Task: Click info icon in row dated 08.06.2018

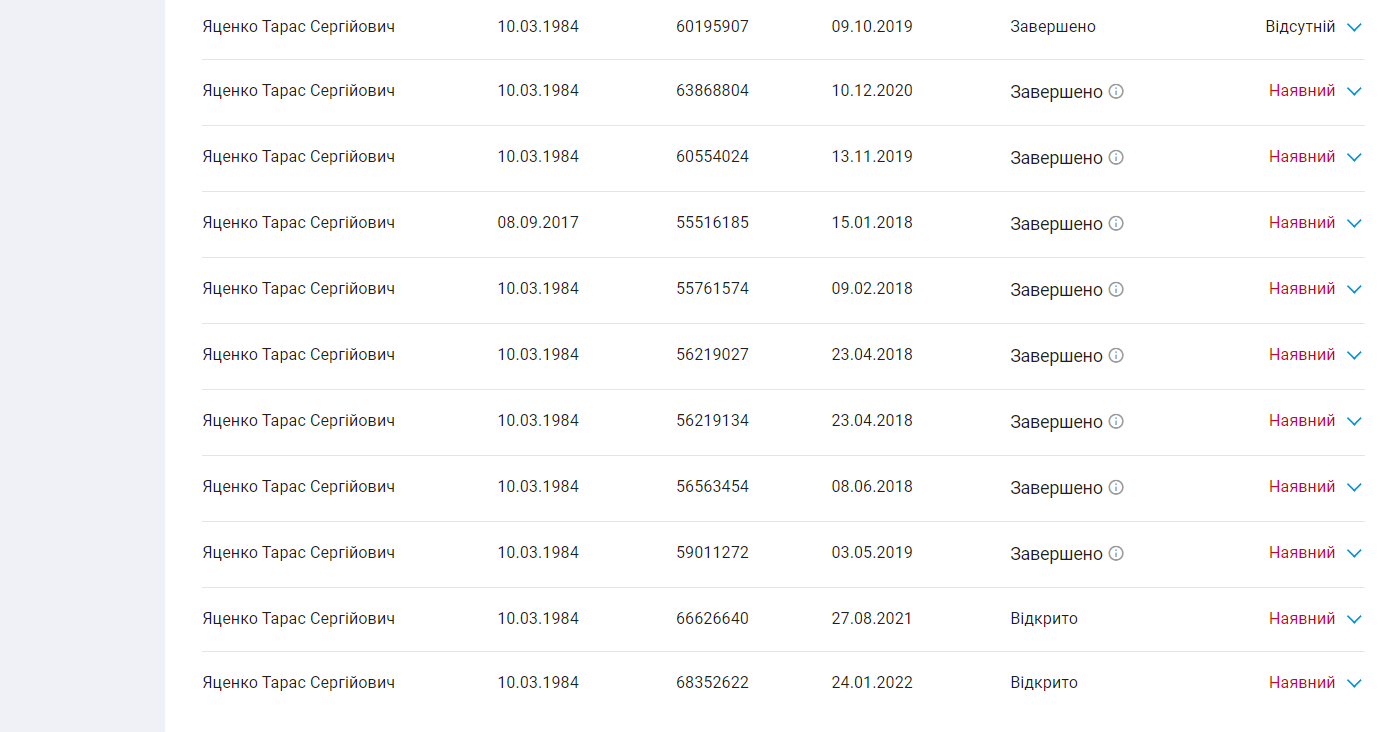Action: tap(1116, 487)
